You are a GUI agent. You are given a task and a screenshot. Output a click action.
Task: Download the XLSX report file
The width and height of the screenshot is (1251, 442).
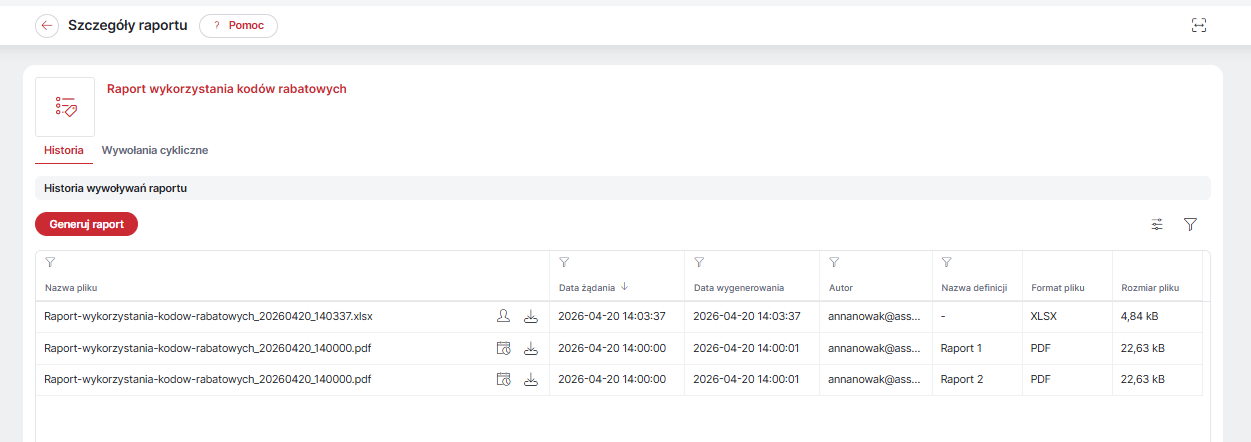click(x=531, y=316)
